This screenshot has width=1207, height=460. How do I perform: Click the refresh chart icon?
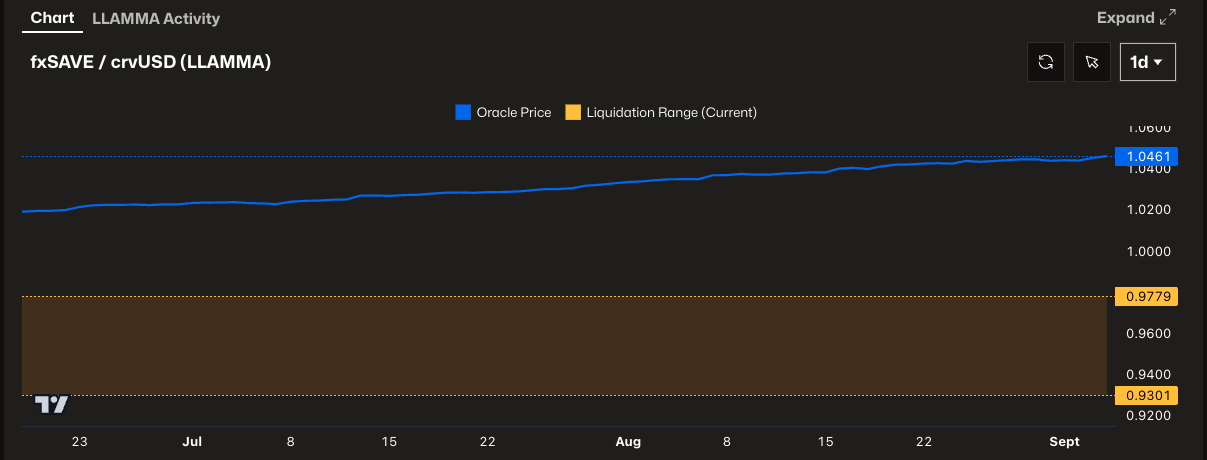(1046, 62)
